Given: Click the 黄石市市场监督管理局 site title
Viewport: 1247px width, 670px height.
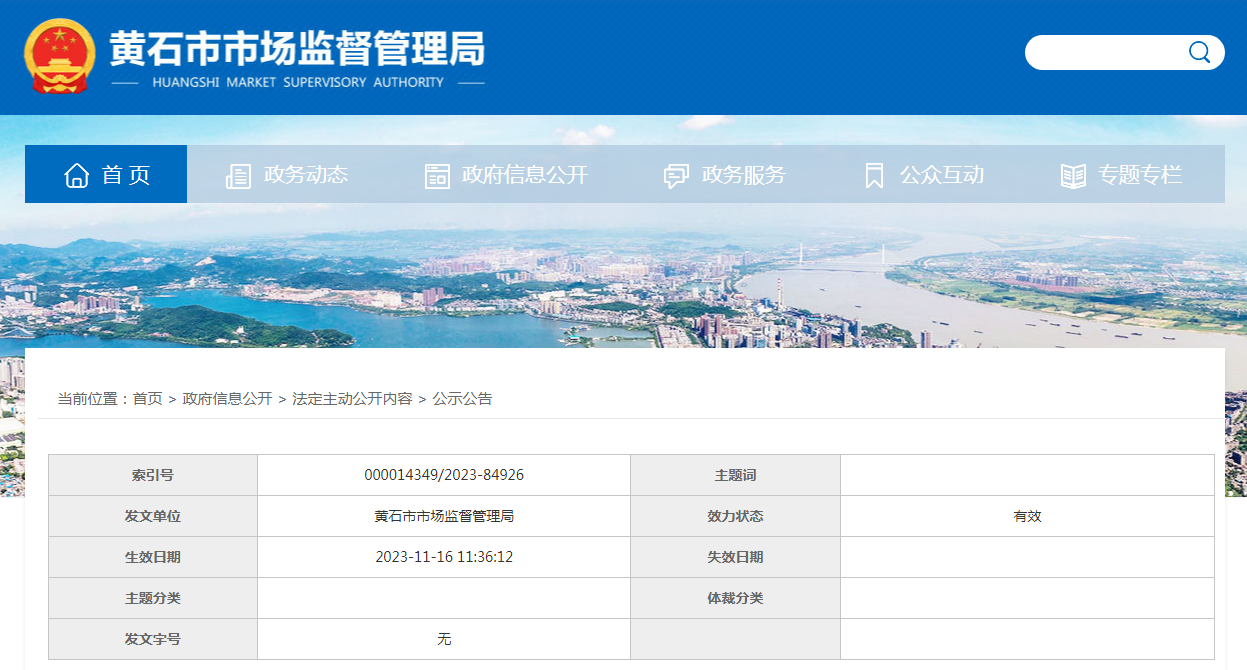Looking at the screenshot, I should pos(297,47).
